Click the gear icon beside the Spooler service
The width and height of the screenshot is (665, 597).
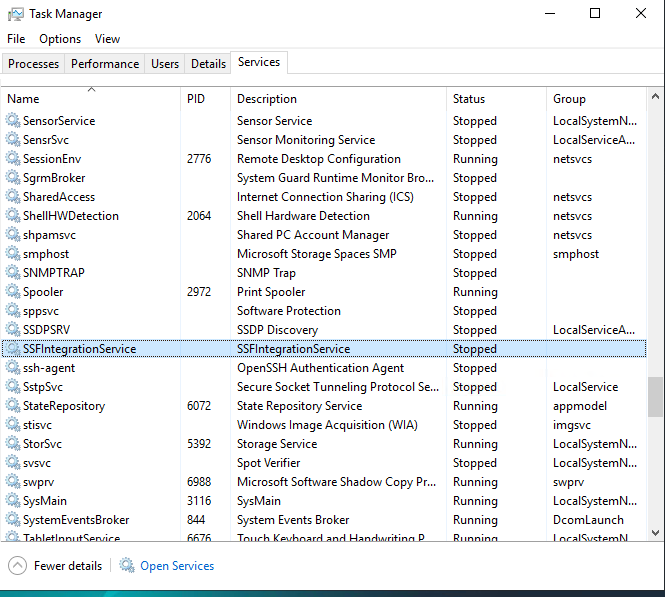[x=13, y=292]
